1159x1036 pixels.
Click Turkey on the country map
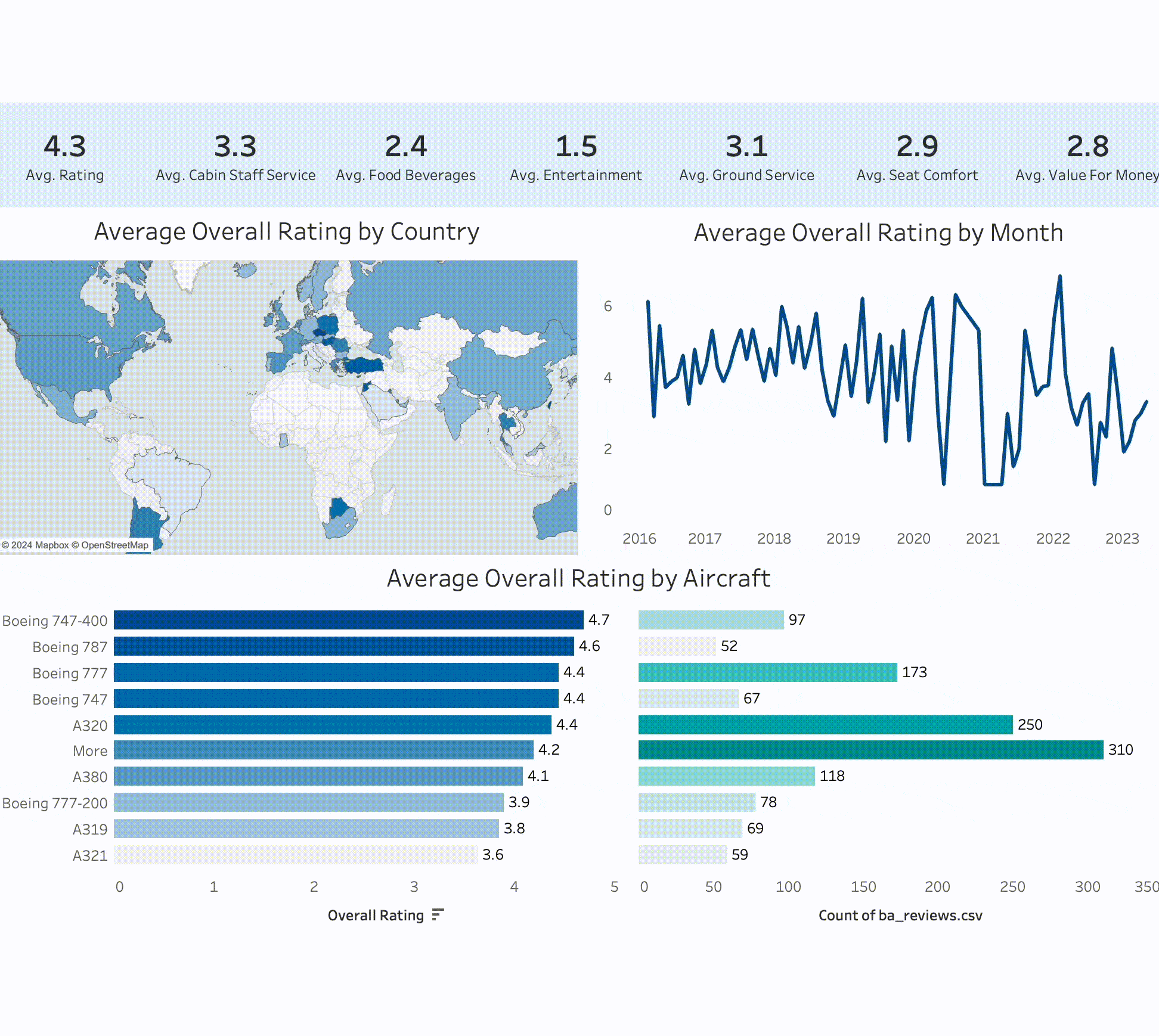click(x=364, y=364)
